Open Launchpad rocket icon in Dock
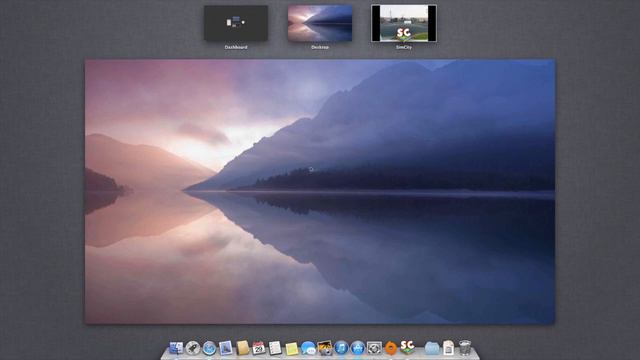640x360 pixels. coord(193,348)
